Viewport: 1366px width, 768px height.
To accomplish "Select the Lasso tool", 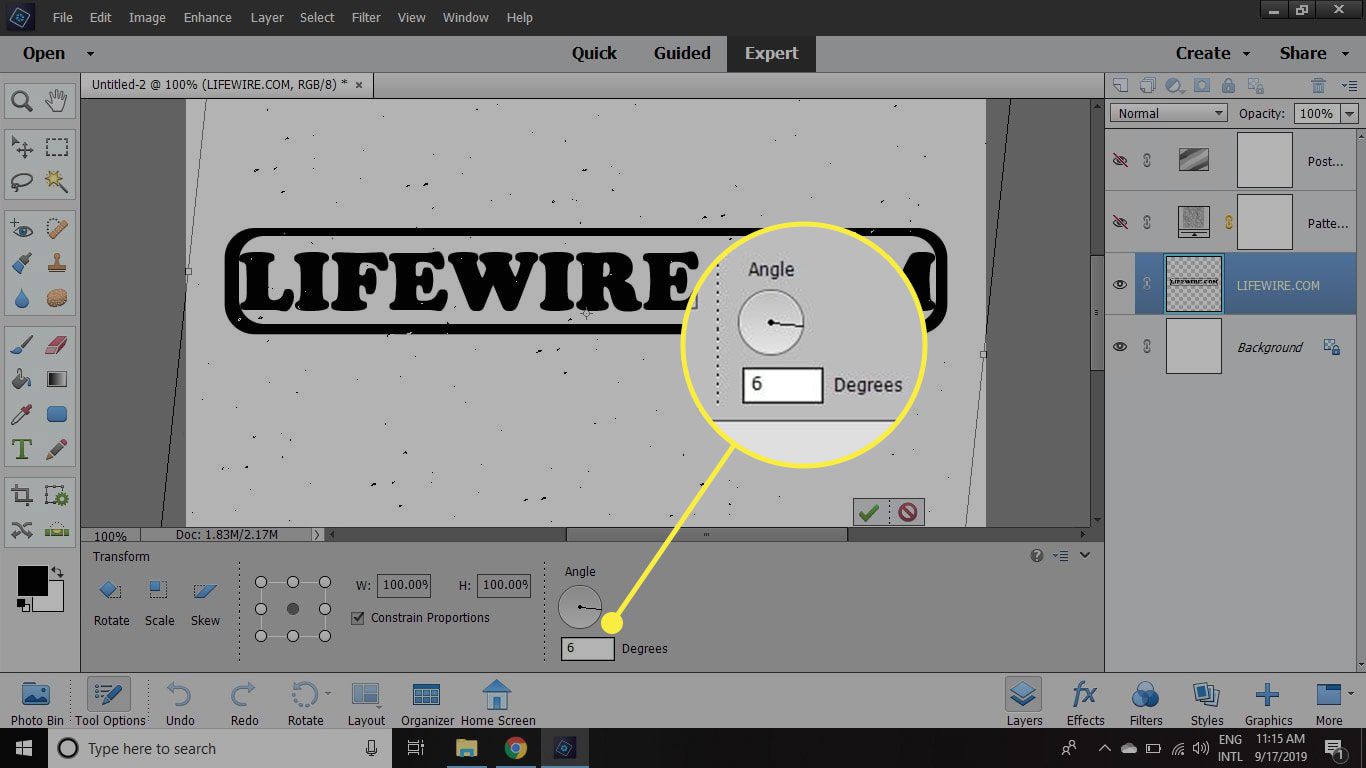I will [22, 182].
